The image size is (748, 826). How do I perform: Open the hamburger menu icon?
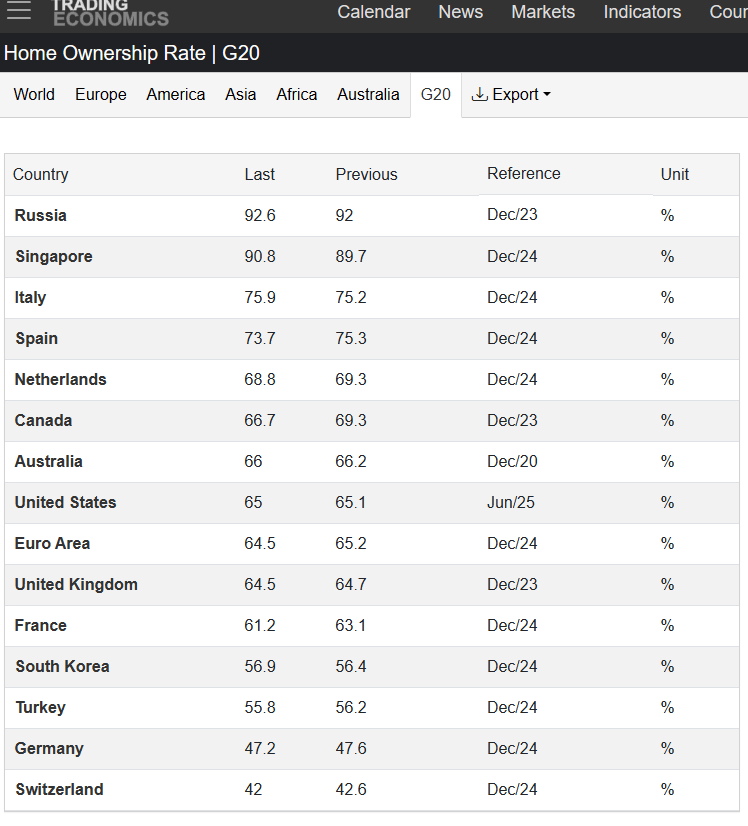[x=18, y=9]
